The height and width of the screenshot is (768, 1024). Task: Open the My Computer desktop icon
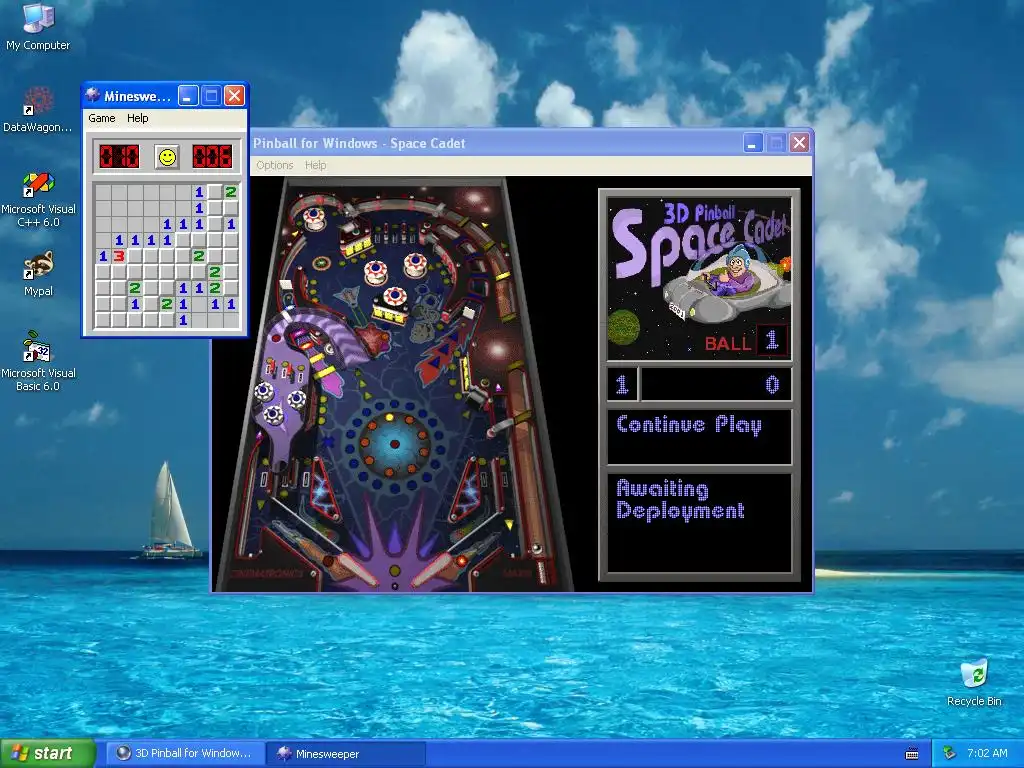point(38,26)
